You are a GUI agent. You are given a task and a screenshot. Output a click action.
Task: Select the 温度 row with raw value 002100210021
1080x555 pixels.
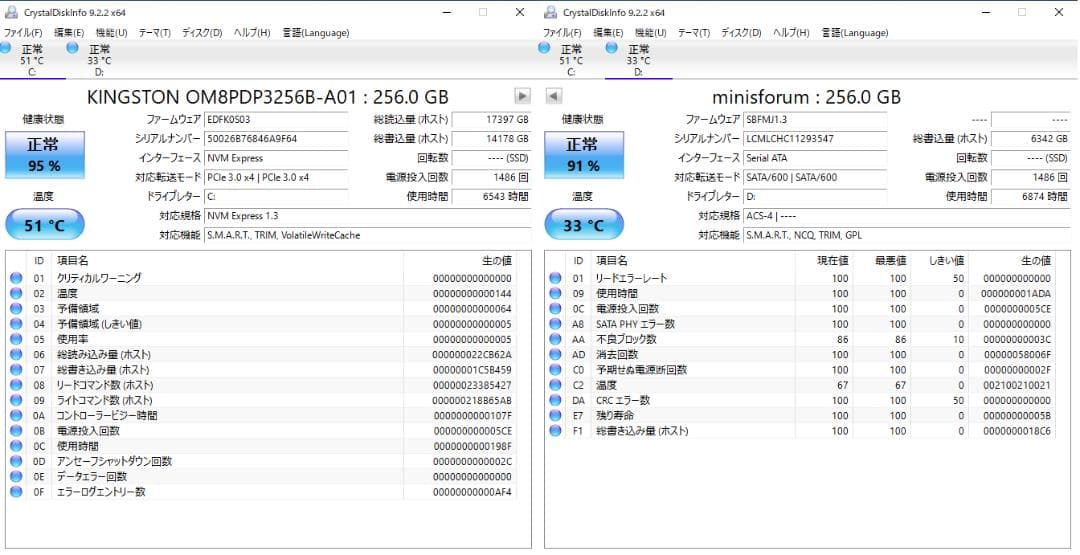[801, 385]
